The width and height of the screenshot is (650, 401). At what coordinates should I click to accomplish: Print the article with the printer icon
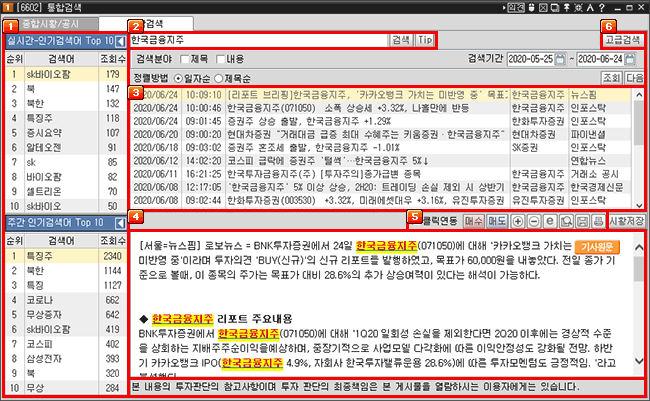[x=598, y=221]
